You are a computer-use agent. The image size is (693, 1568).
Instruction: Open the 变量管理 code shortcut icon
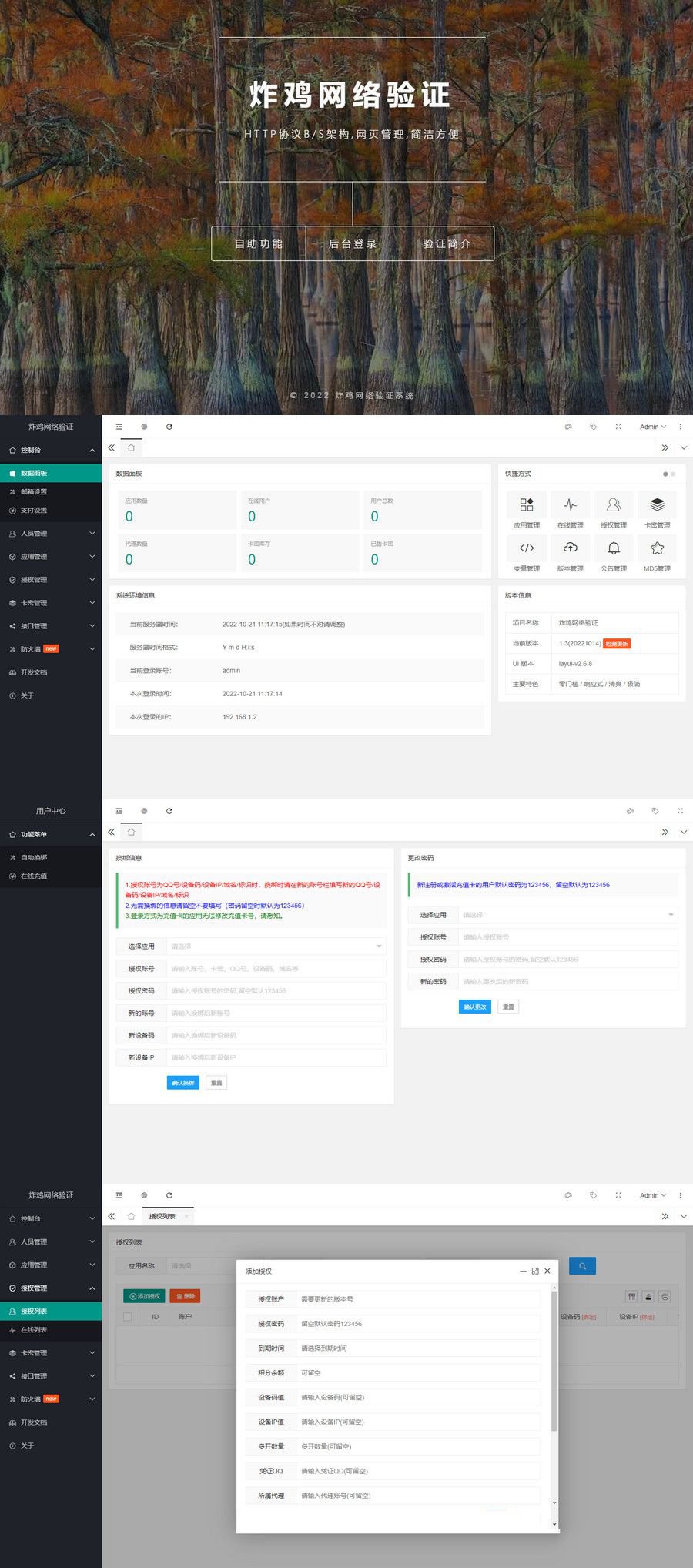527,548
